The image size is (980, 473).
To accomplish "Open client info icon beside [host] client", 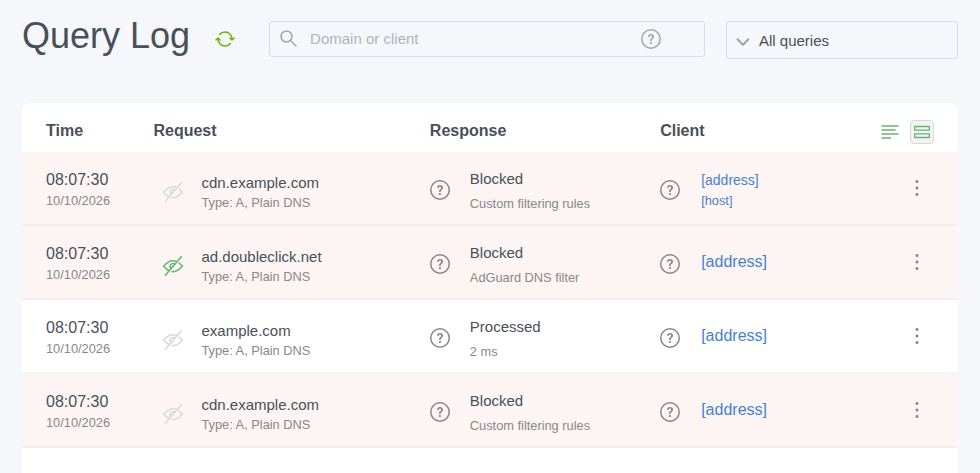I will tap(670, 190).
